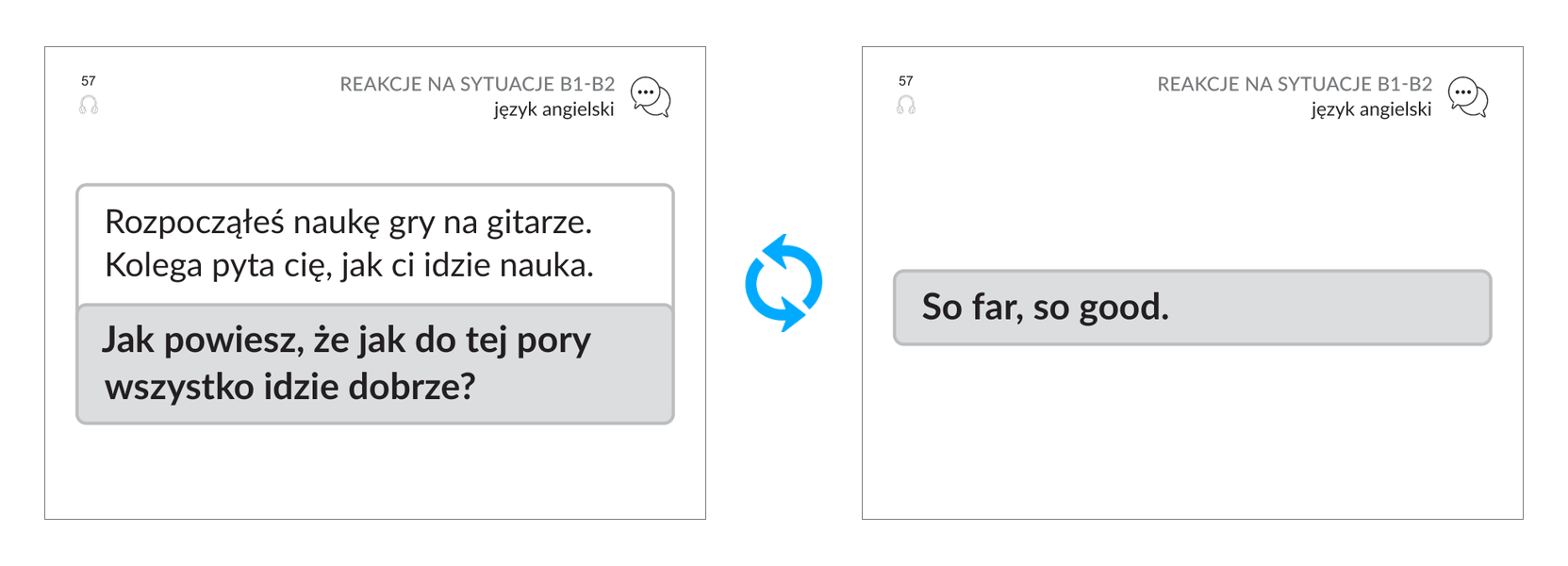Click 'język angielski' label on right card
This screenshot has width=1568, height=566.
click(1371, 109)
